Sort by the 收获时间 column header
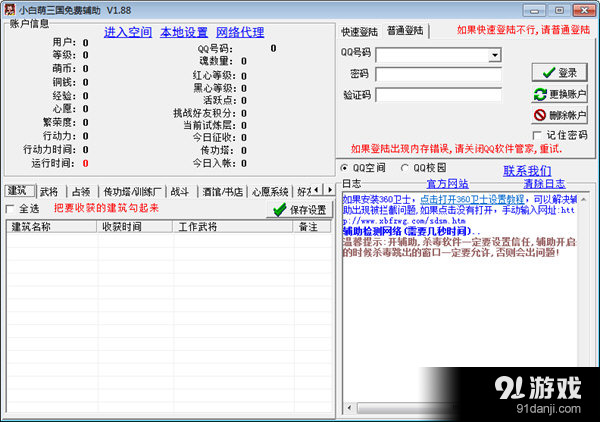 134,226
